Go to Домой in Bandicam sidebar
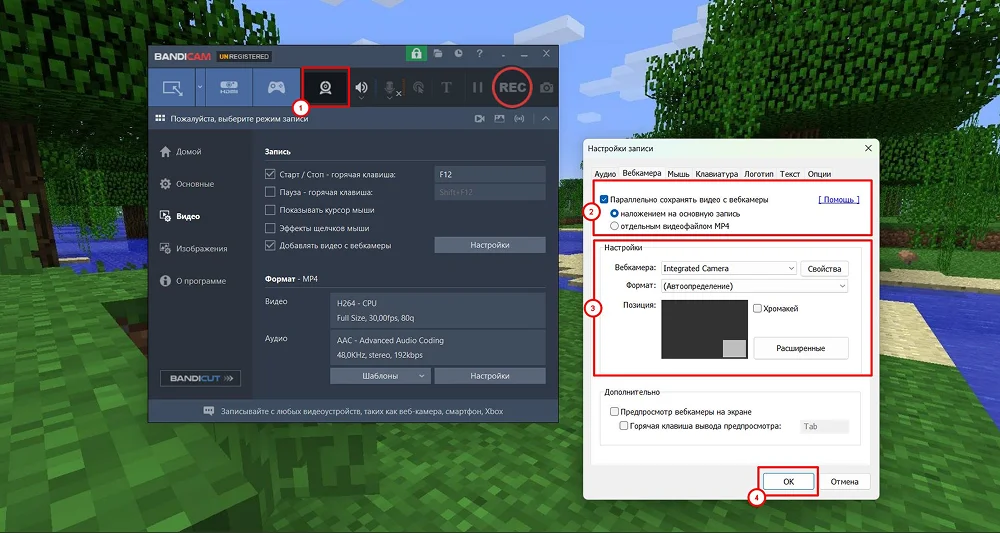 (x=181, y=152)
